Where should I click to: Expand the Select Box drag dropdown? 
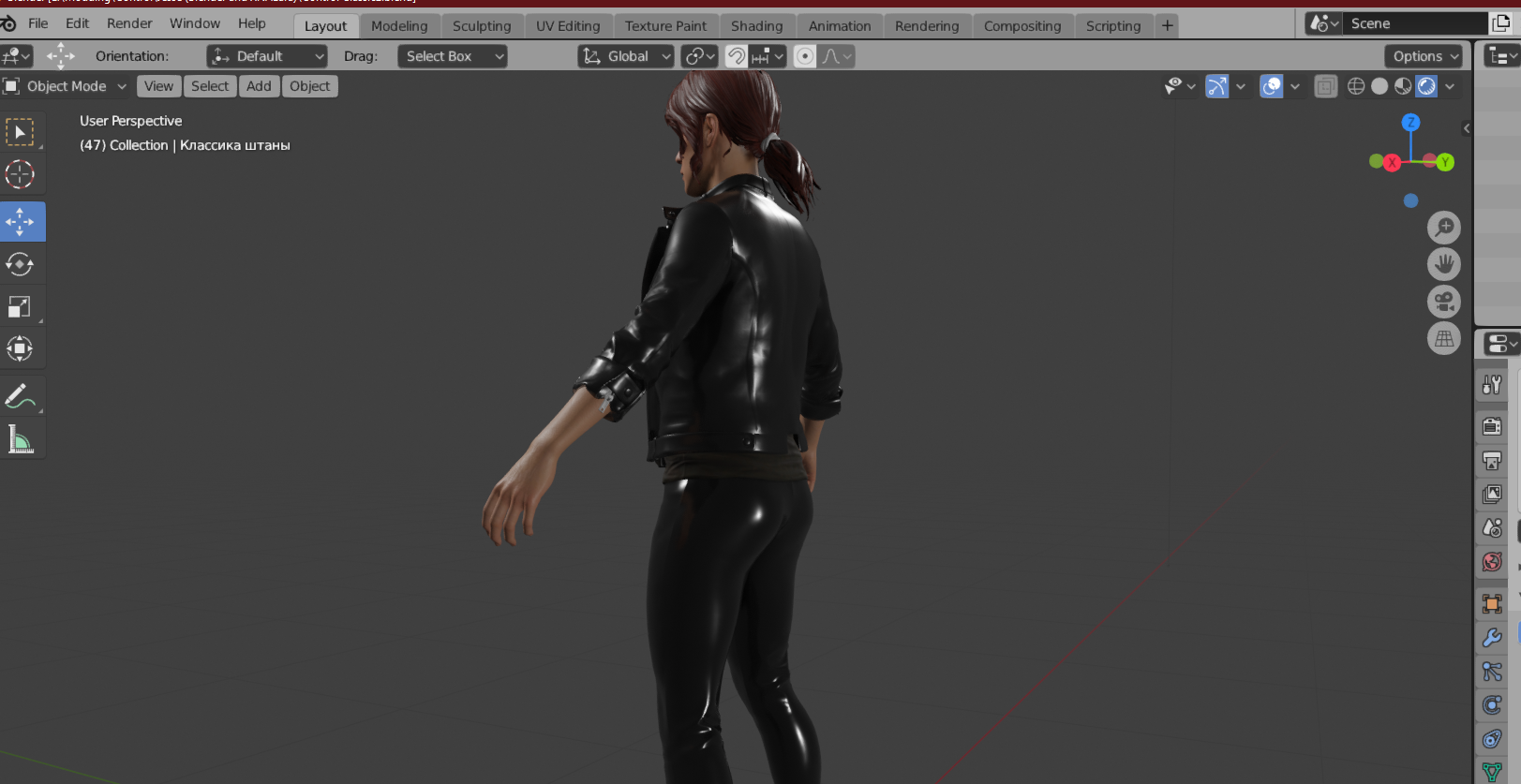tap(452, 56)
